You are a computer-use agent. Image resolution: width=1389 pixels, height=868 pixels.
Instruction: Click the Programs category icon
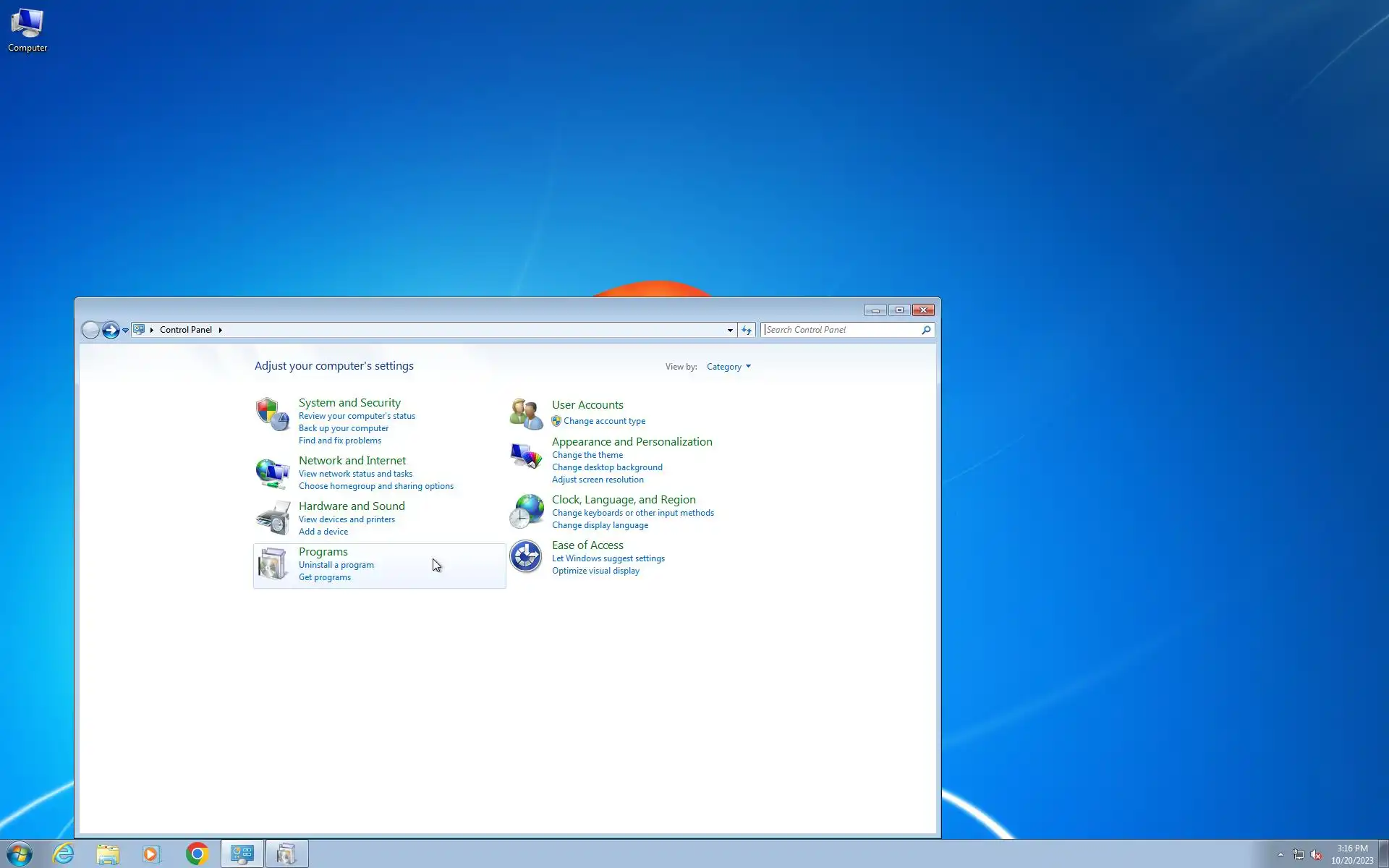[272, 563]
